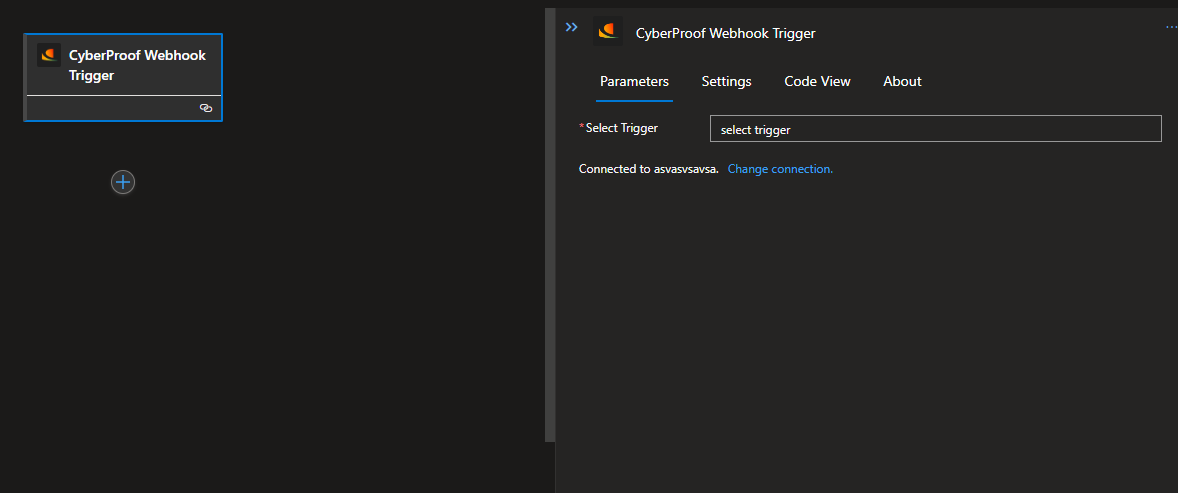Click the empty area below Change connection
The height and width of the screenshot is (493, 1178).
click(x=864, y=331)
